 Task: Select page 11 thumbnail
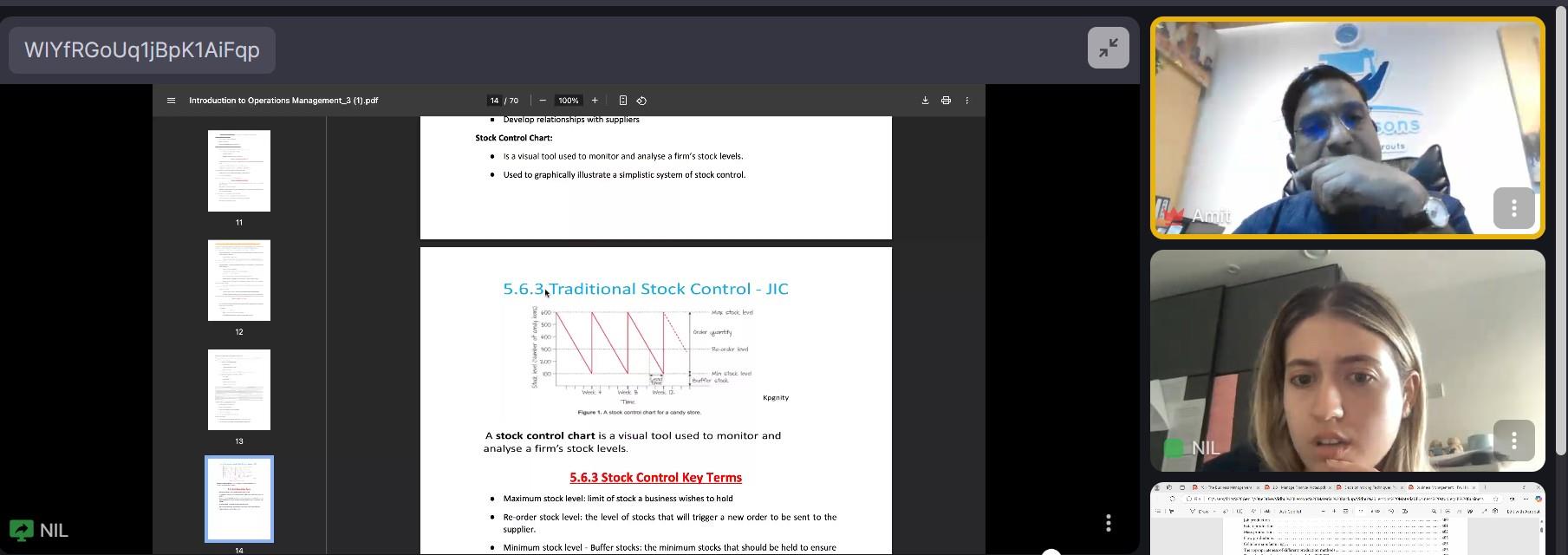point(239,171)
